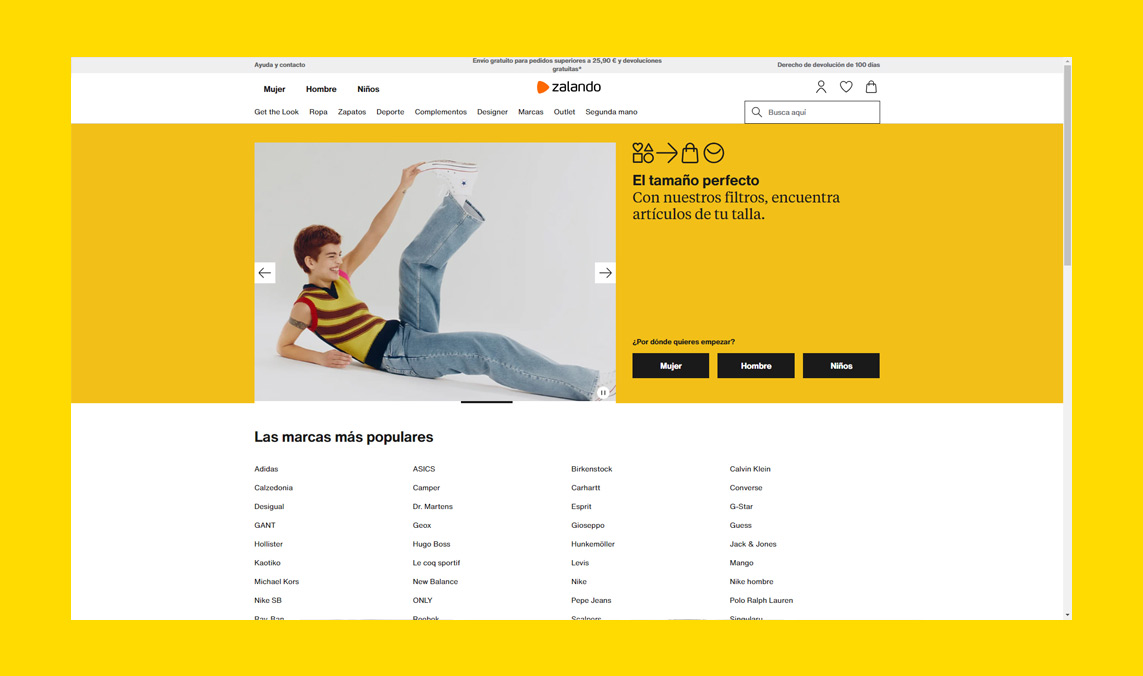Click the black Hombre banner button
The height and width of the screenshot is (676, 1143).
[756, 365]
